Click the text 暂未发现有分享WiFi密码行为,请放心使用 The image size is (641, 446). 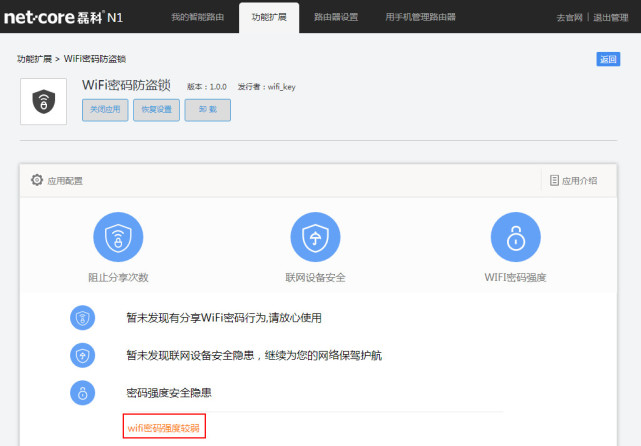click(224, 318)
